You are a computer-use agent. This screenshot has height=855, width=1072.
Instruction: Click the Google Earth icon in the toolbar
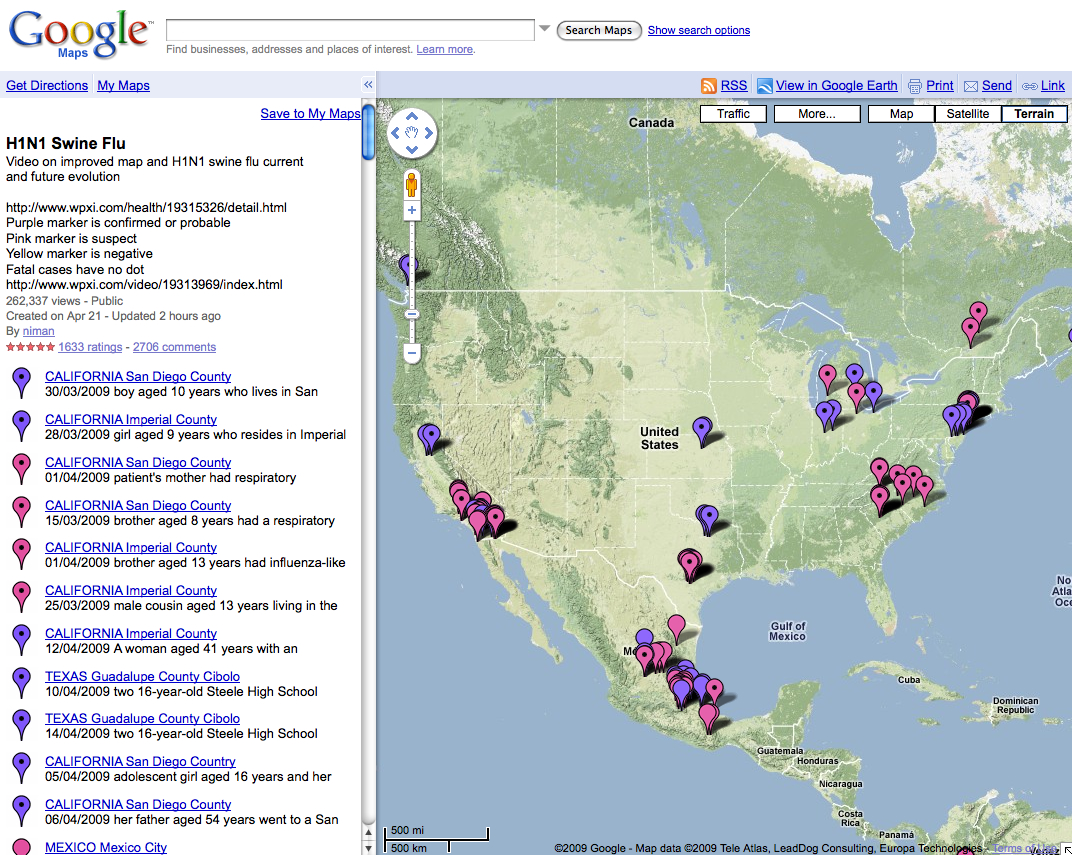pos(764,85)
